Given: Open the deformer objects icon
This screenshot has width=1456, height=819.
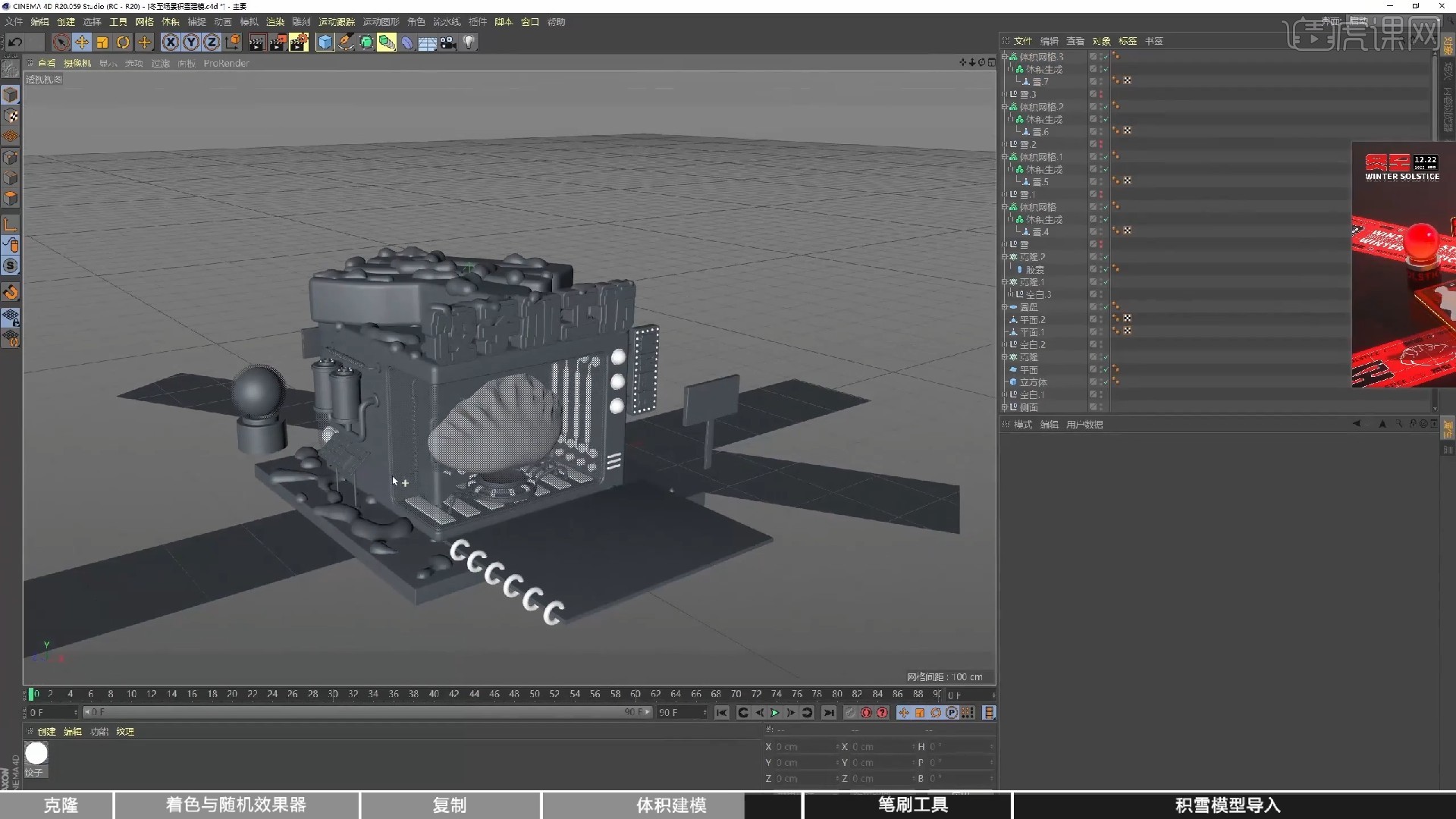Looking at the screenshot, I should click(407, 42).
